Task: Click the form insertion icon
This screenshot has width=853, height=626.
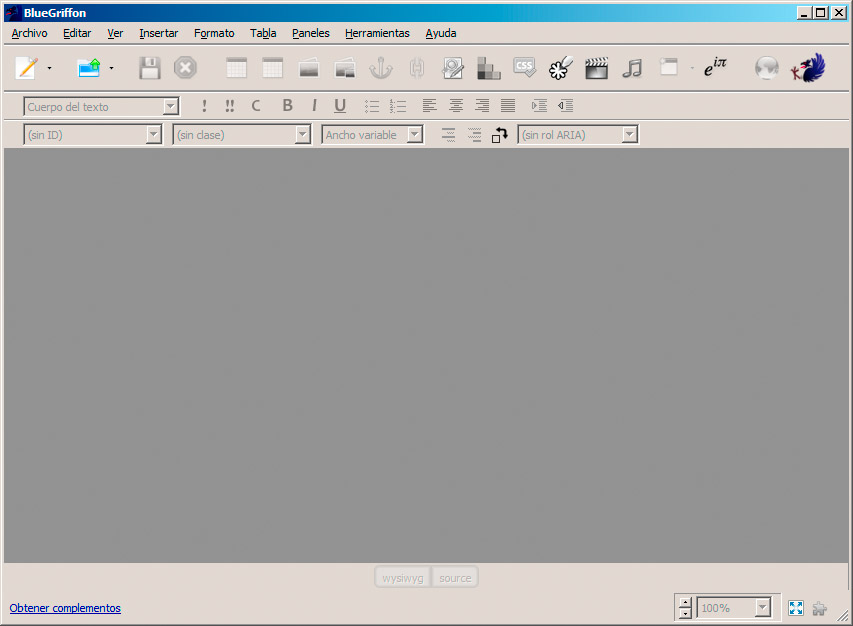Action: coord(453,69)
